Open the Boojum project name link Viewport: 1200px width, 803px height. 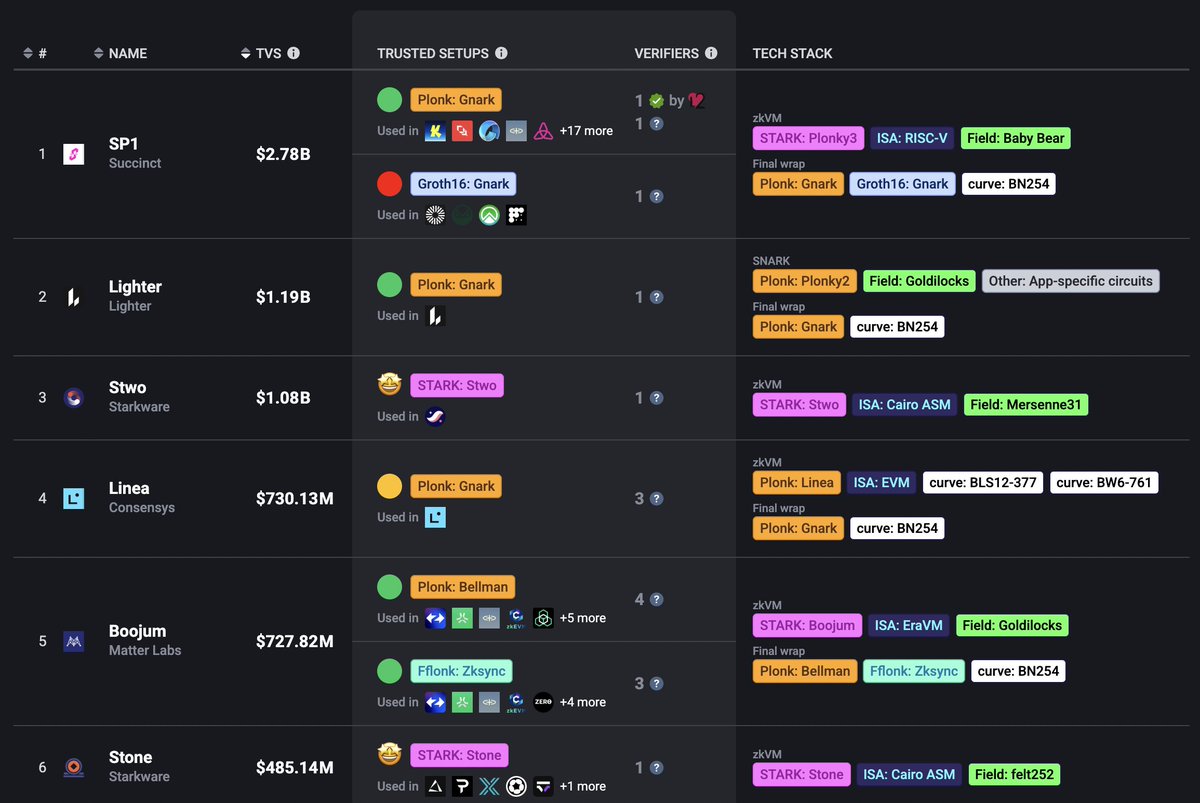138,631
